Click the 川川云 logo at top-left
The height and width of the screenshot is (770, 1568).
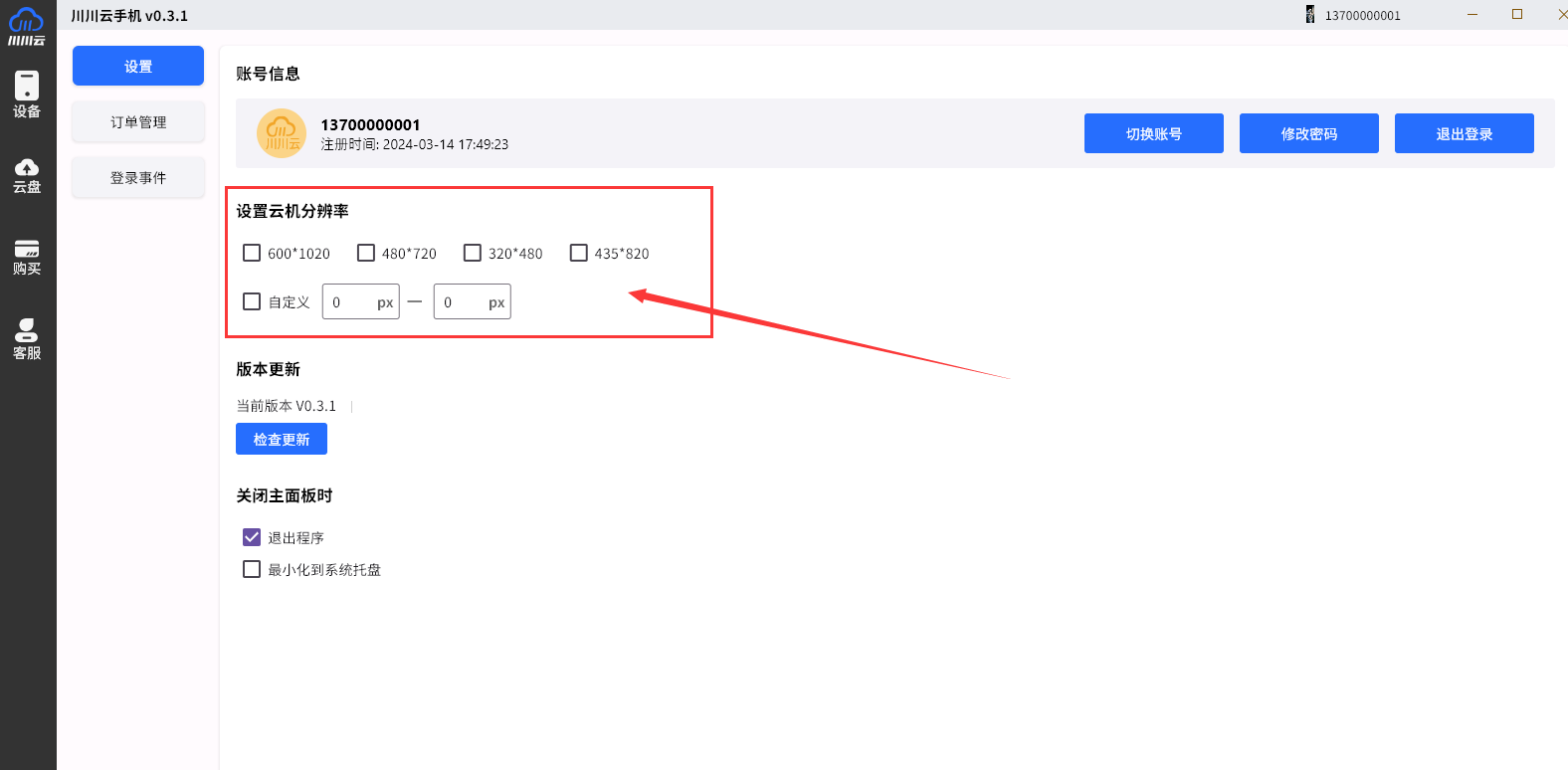tap(27, 25)
